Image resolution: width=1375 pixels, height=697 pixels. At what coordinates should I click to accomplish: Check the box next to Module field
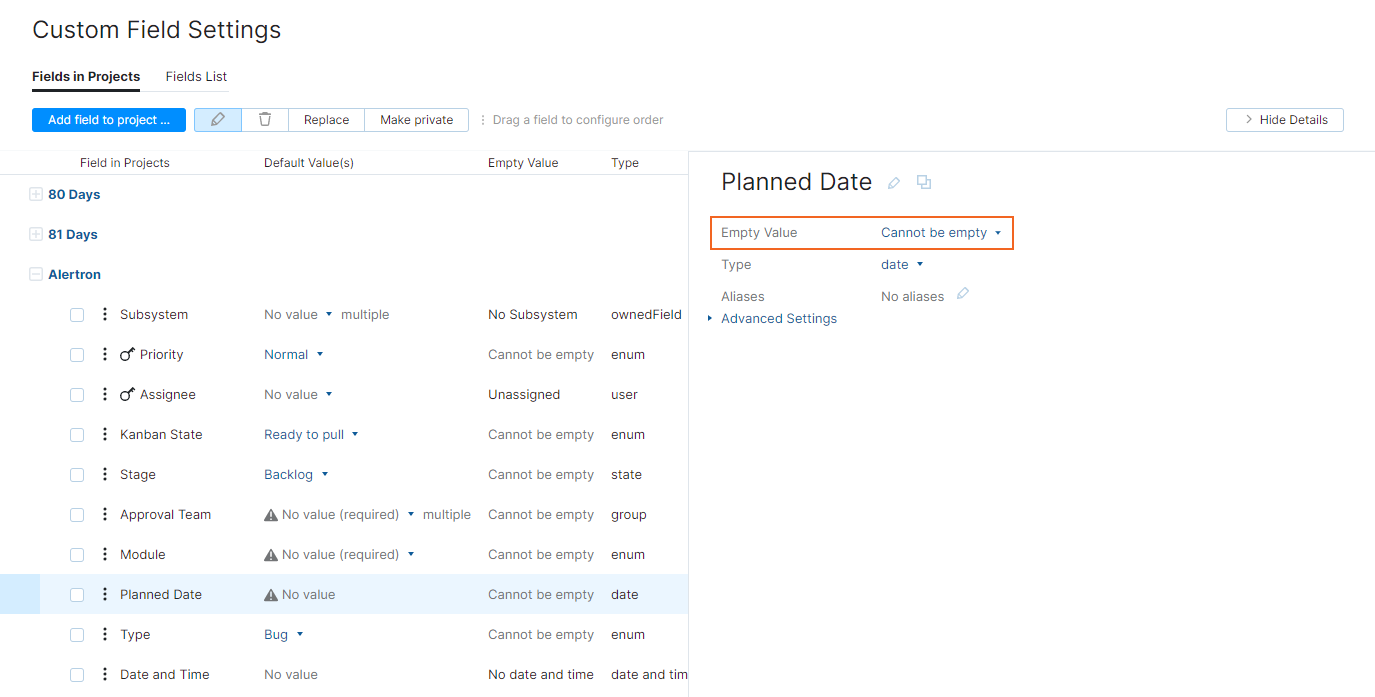[x=77, y=555]
